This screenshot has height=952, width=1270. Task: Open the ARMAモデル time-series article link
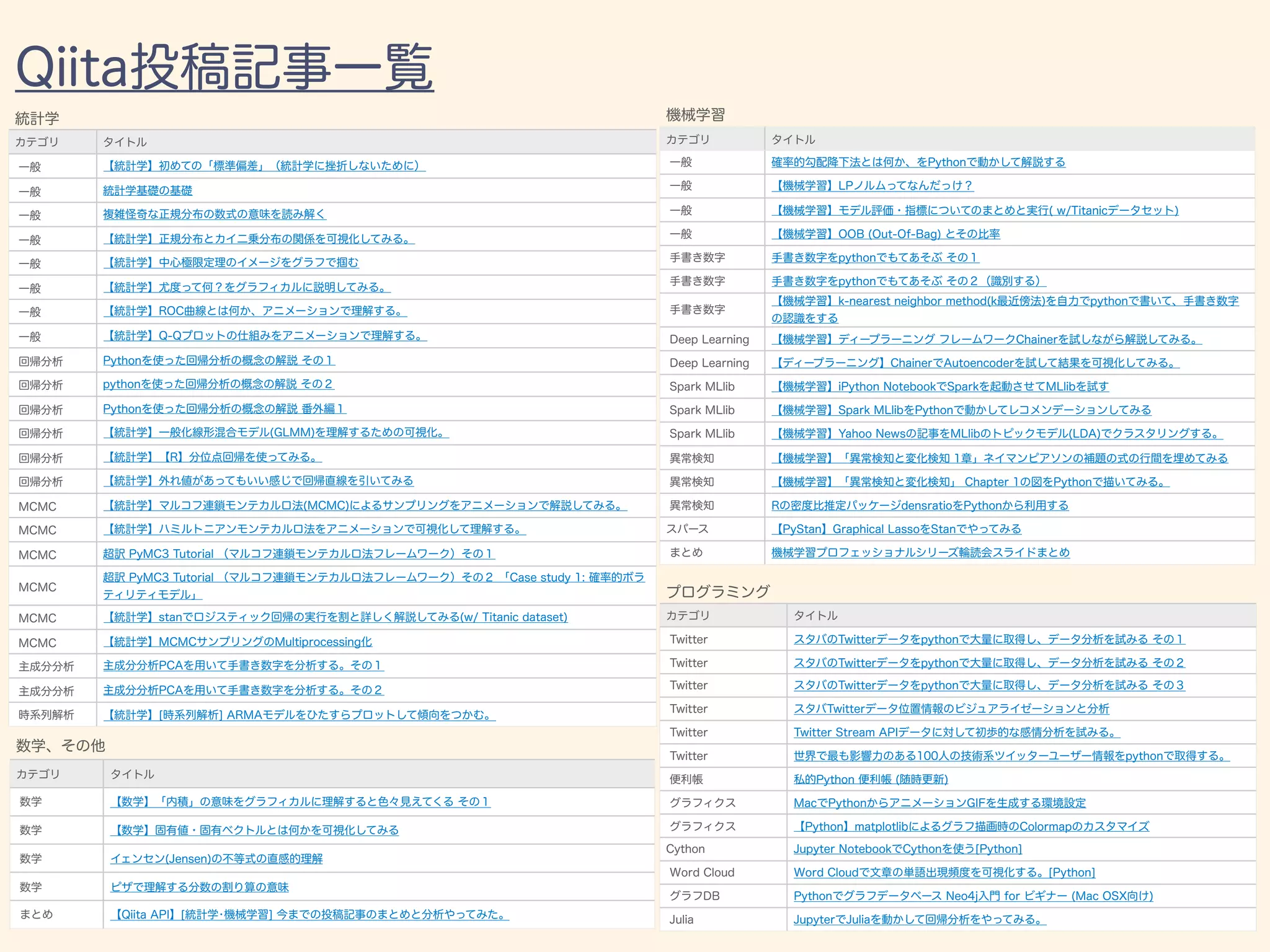299,715
